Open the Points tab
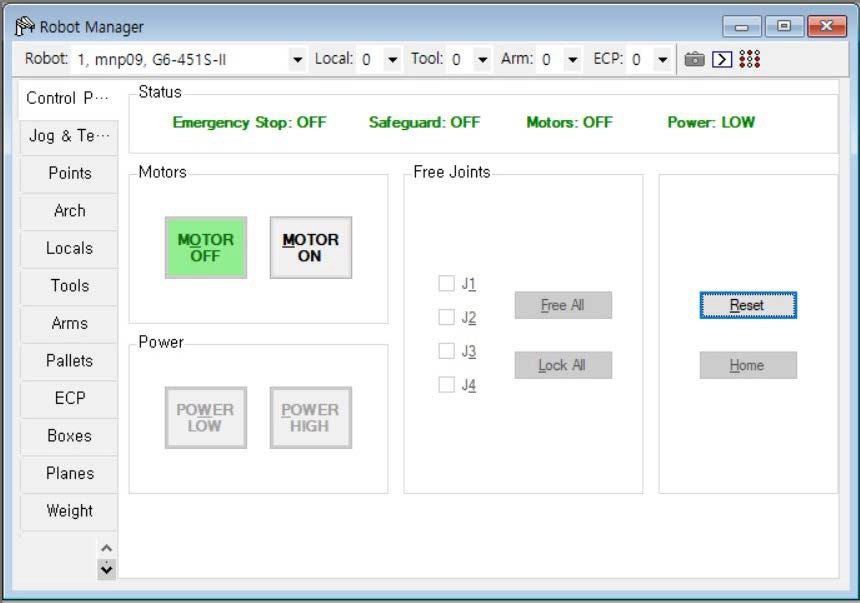 [x=69, y=173]
